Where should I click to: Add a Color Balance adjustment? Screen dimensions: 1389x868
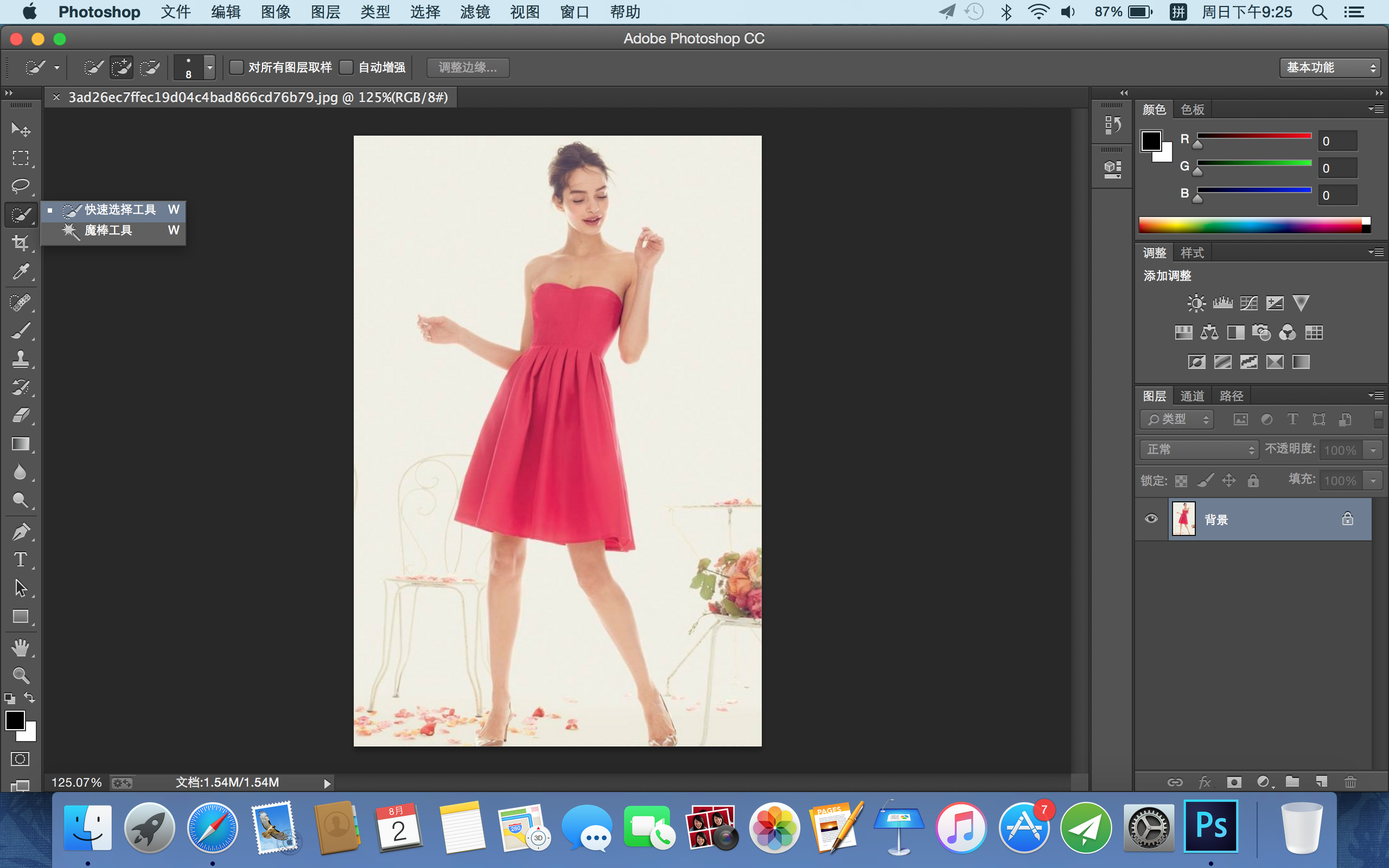1209,333
